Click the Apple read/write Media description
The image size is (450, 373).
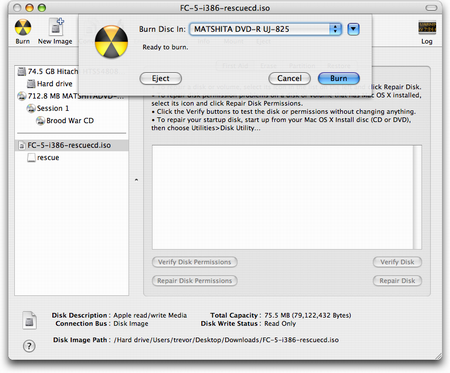(150, 315)
